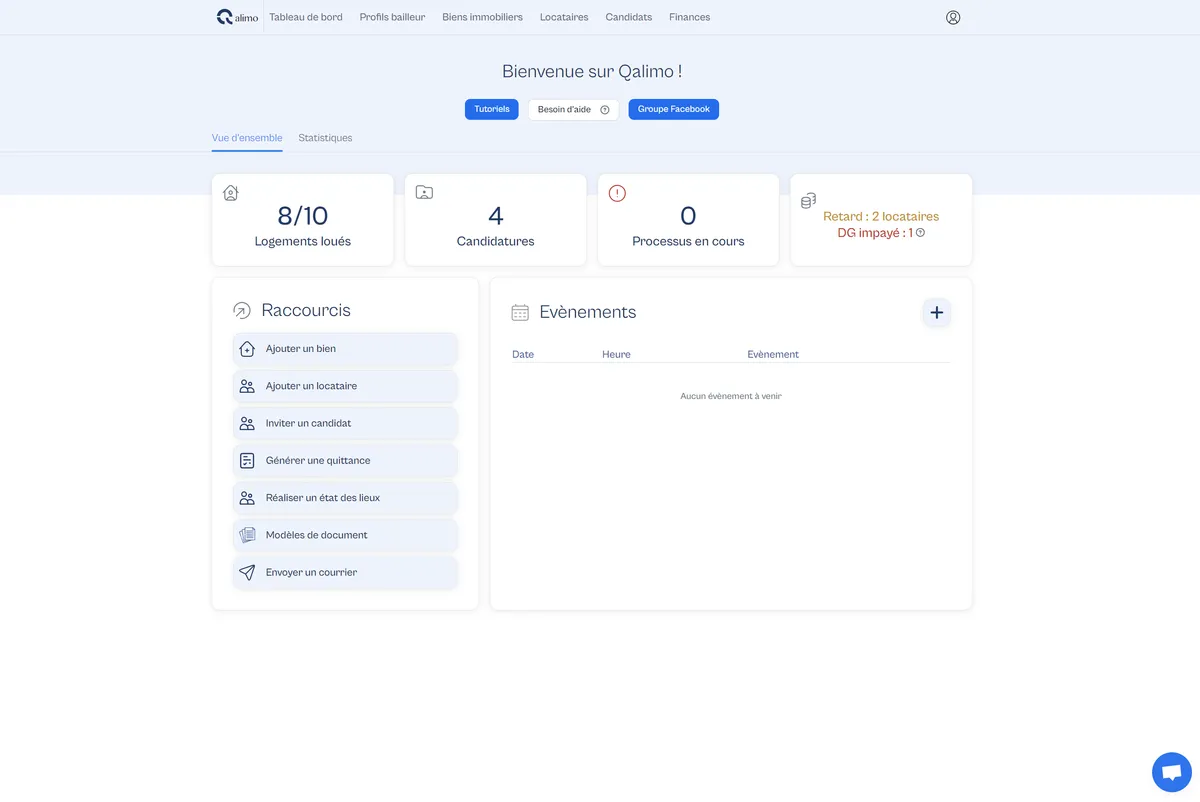This screenshot has height=802, width=1200.
Task: Open the chat support bubble
Action: point(1171,772)
